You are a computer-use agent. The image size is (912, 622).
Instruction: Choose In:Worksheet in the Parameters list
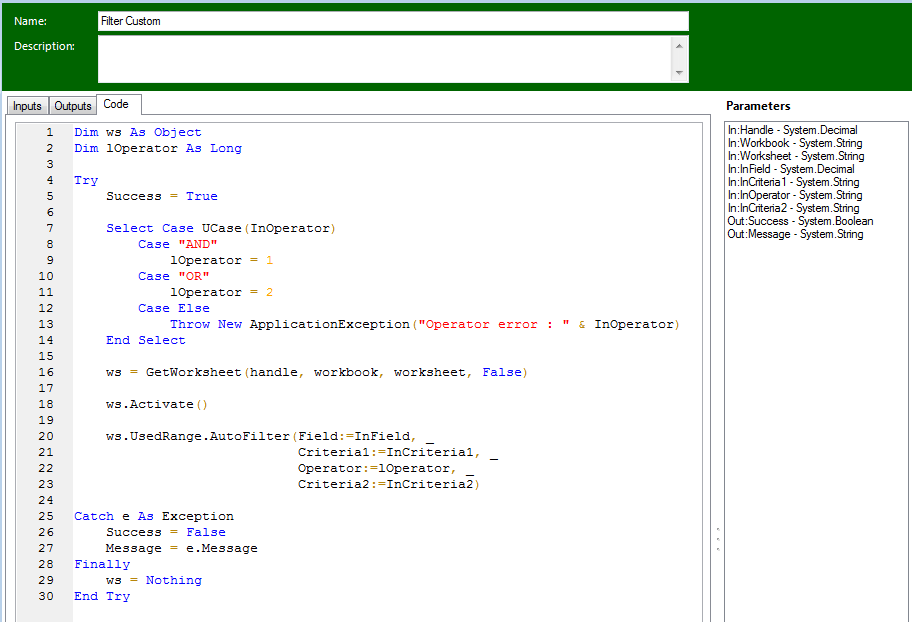click(796, 156)
